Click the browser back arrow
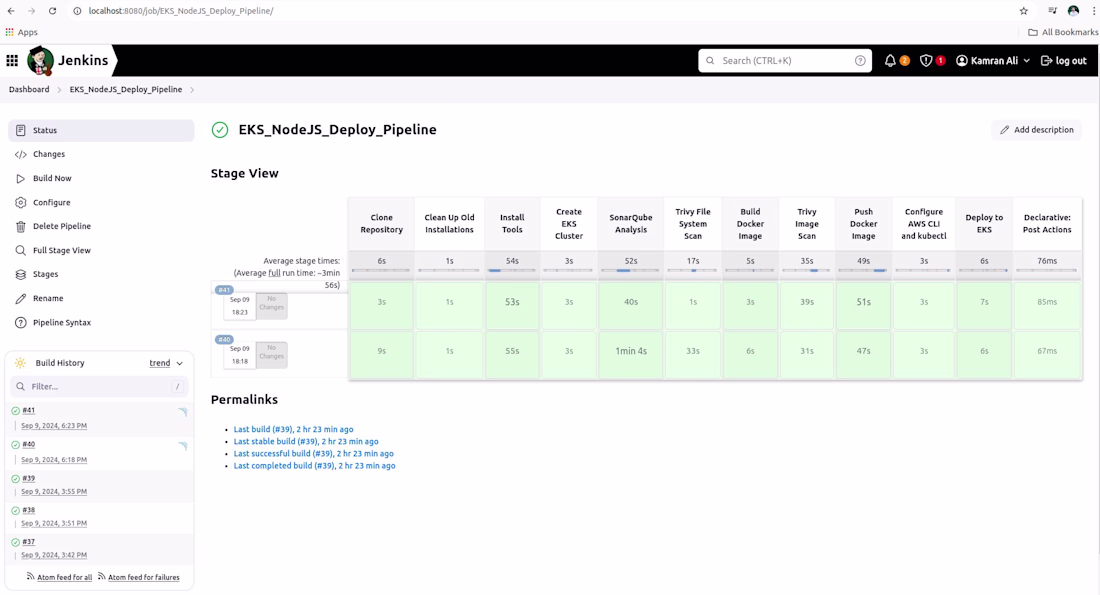This screenshot has height=595, width=1100. tap(11, 11)
